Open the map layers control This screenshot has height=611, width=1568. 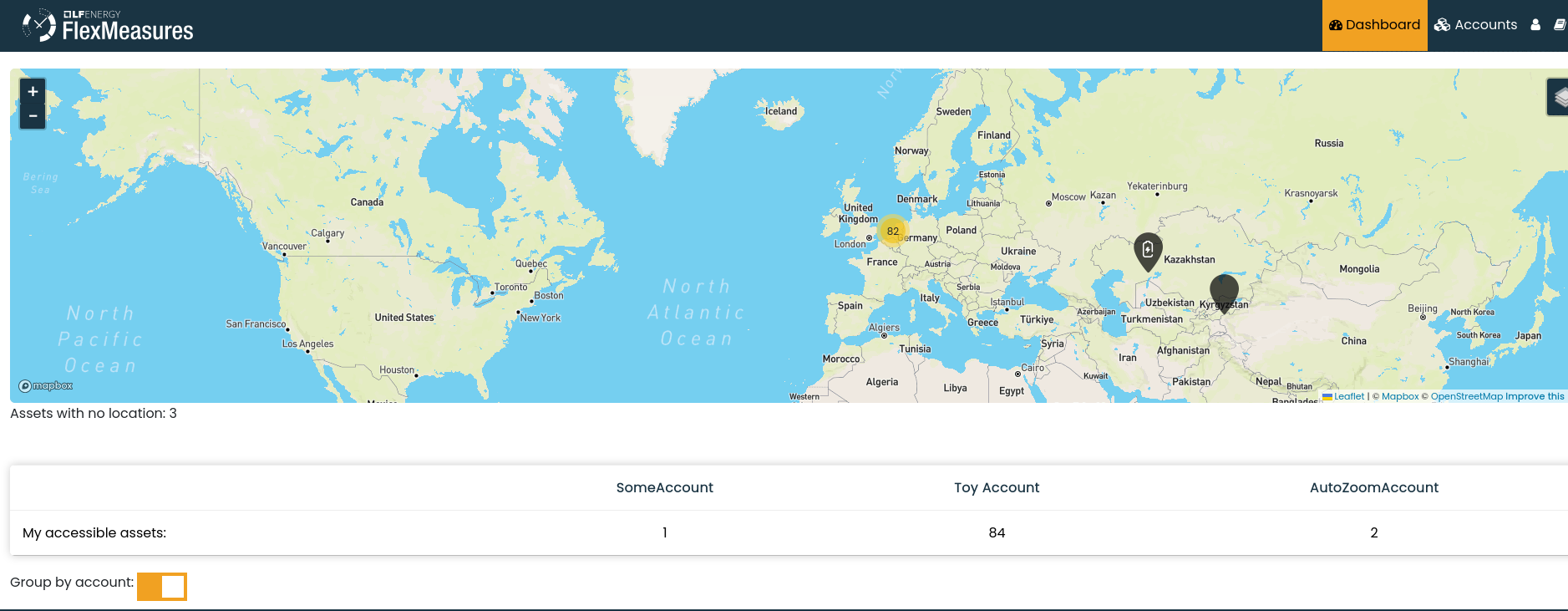pyautogui.click(x=1559, y=97)
